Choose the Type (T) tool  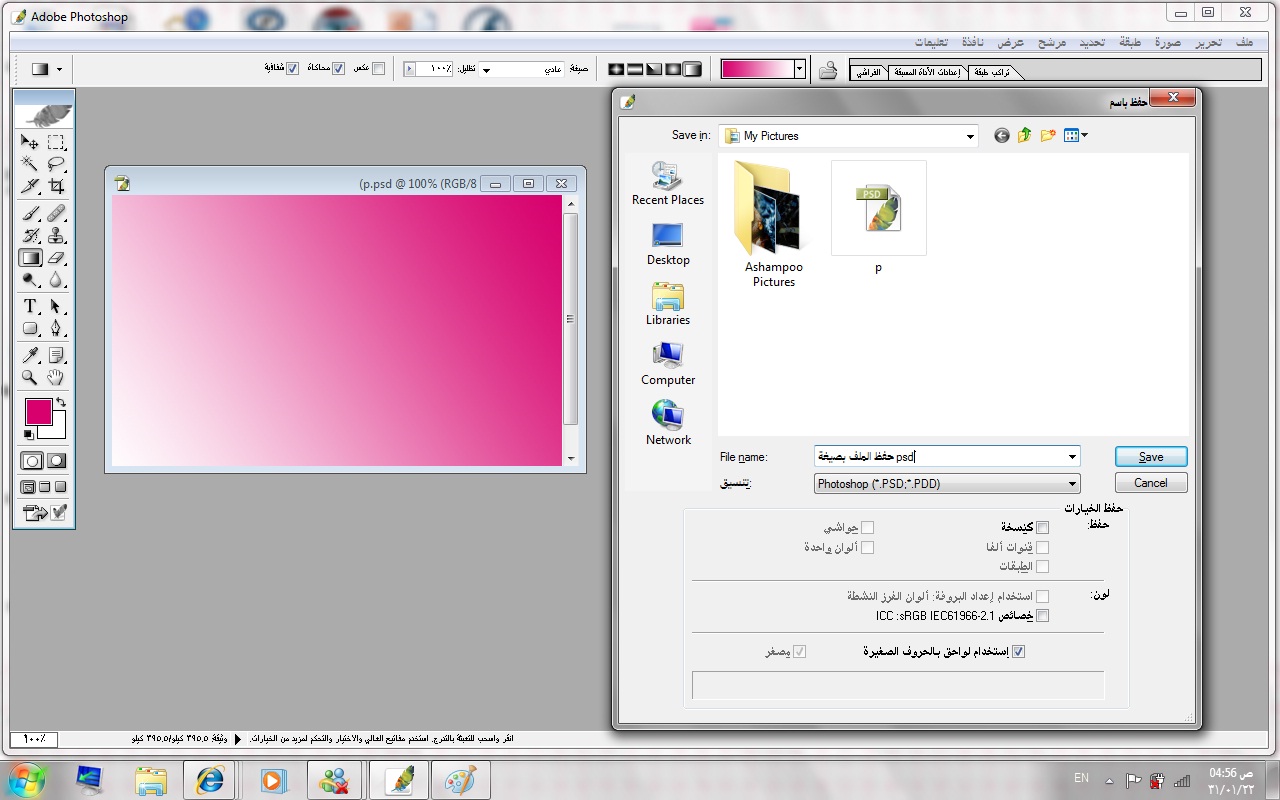tap(30, 306)
